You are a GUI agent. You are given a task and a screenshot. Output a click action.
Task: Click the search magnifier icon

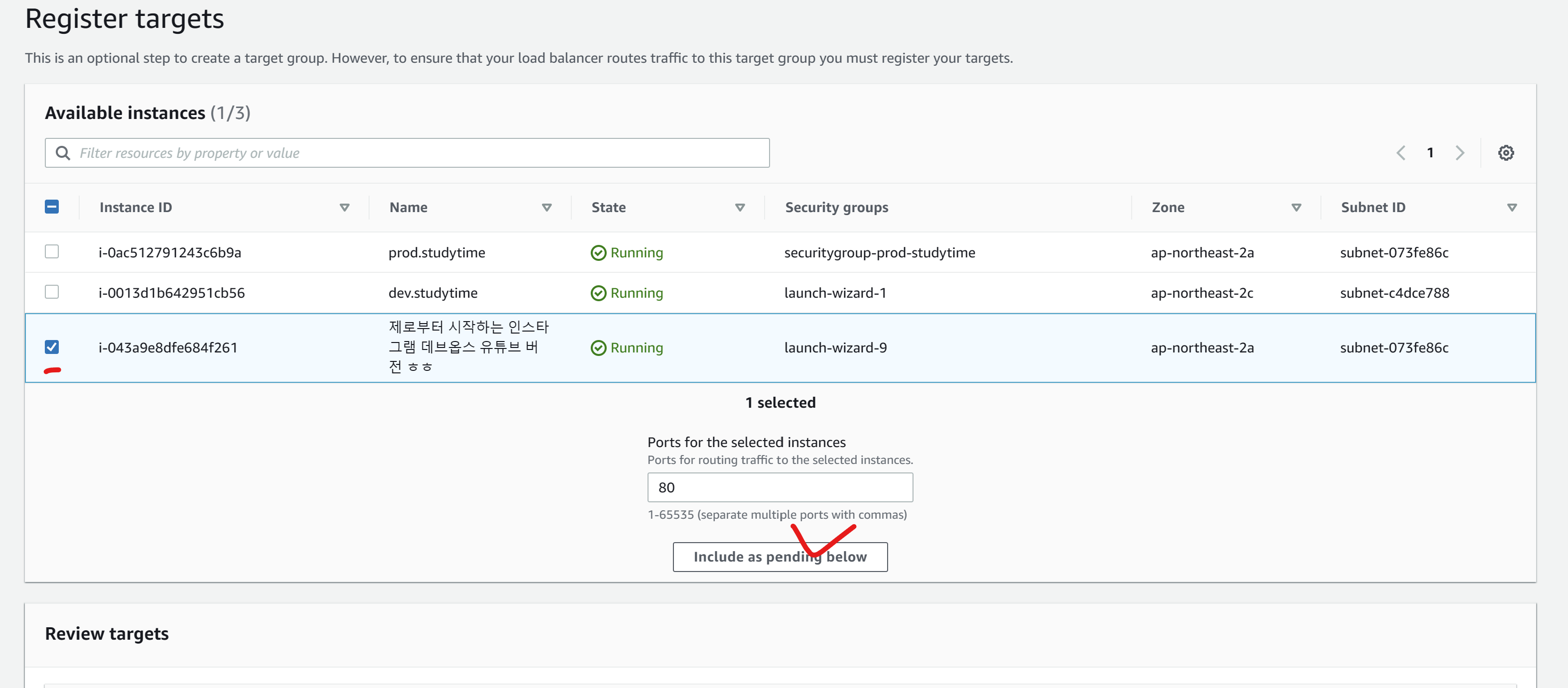pyautogui.click(x=63, y=153)
